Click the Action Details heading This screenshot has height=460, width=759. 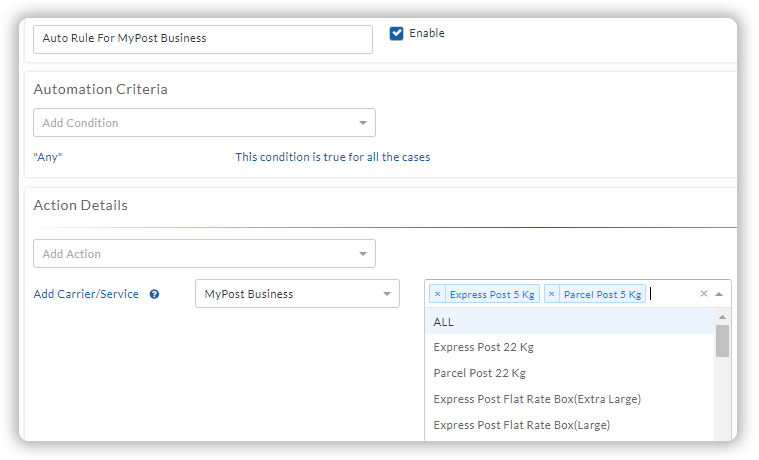point(80,206)
